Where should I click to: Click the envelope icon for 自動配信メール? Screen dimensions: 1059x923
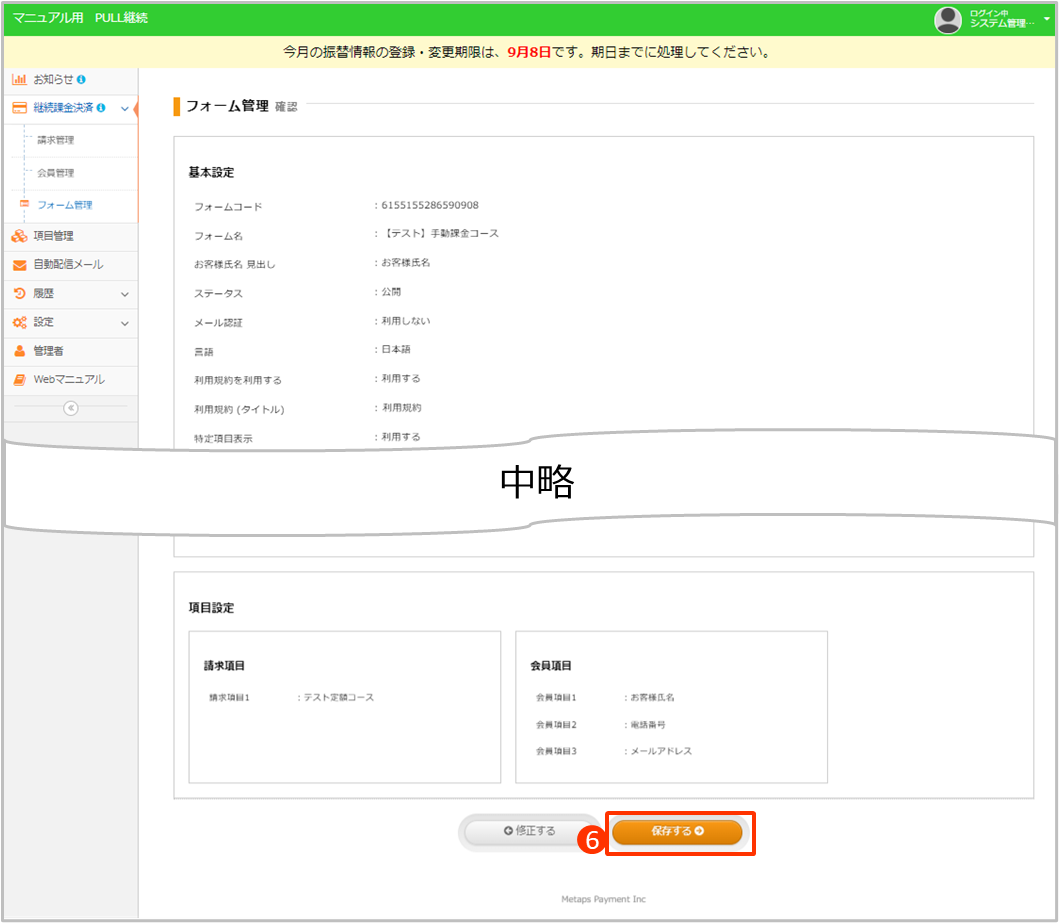pyautogui.click(x=19, y=265)
